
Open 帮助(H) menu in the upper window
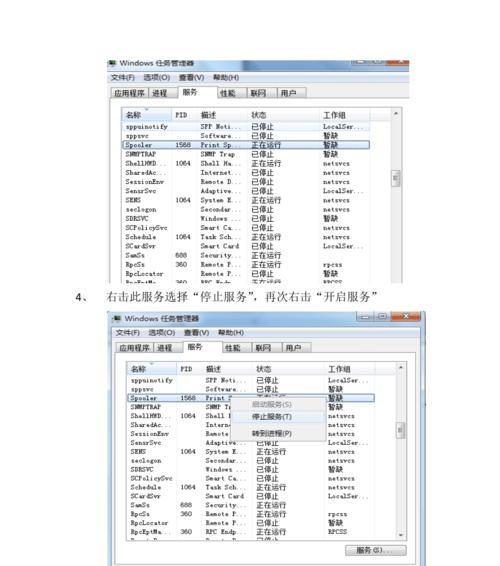click(226, 78)
